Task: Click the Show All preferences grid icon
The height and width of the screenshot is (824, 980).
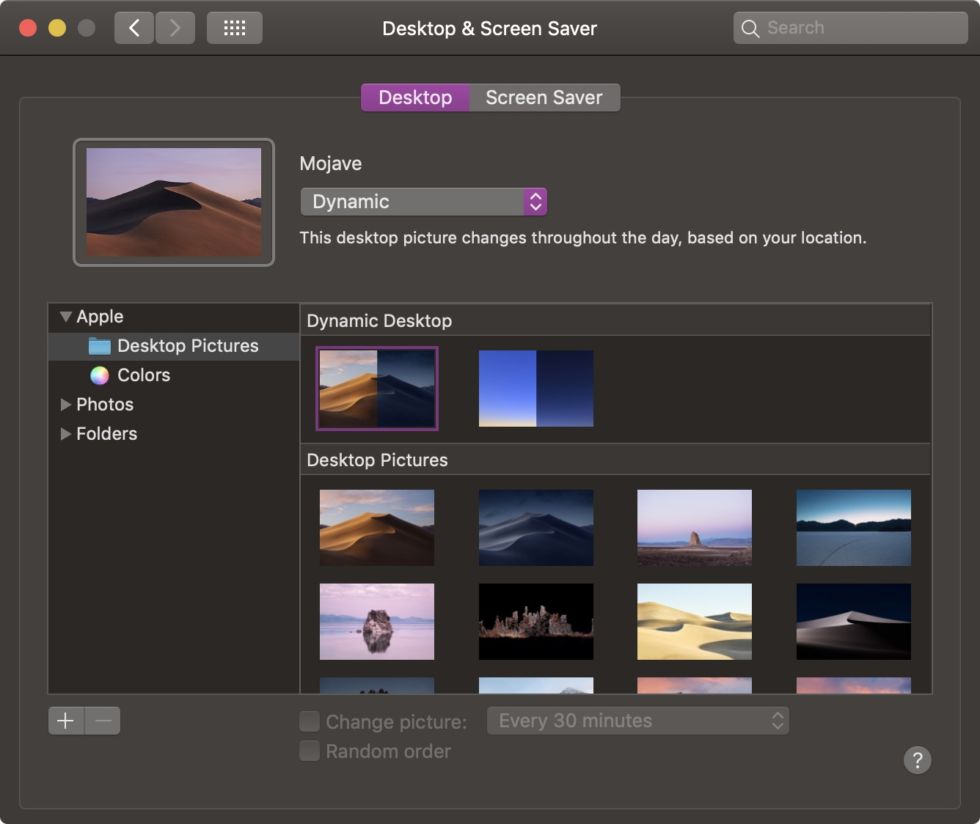Action: pyautogui.click(x=234, y=27)
